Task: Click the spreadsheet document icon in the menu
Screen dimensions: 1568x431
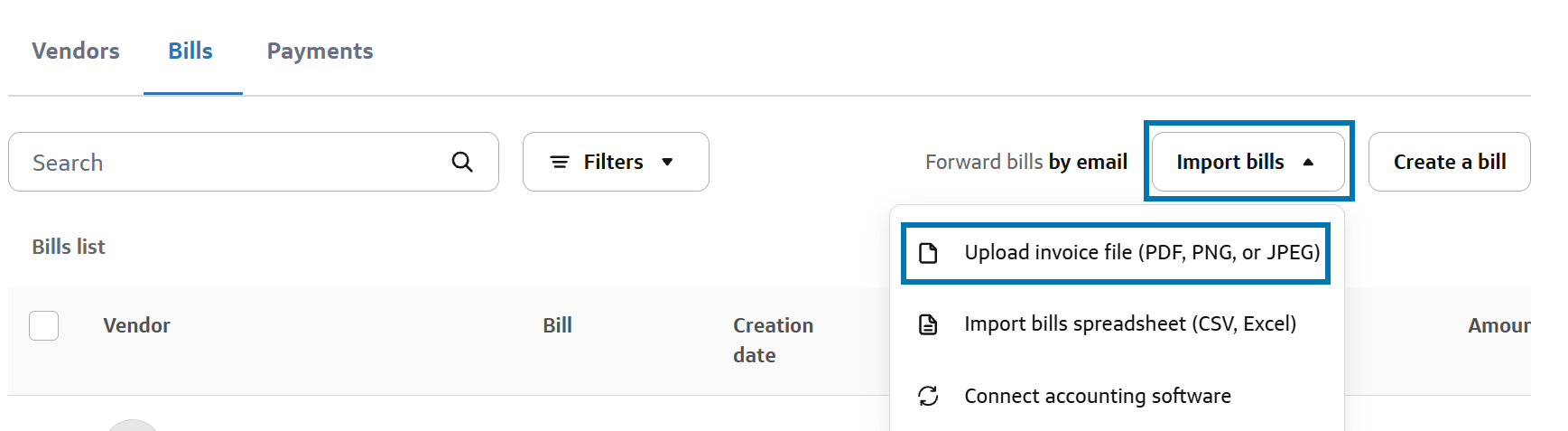Action: [x=928, y=324]
